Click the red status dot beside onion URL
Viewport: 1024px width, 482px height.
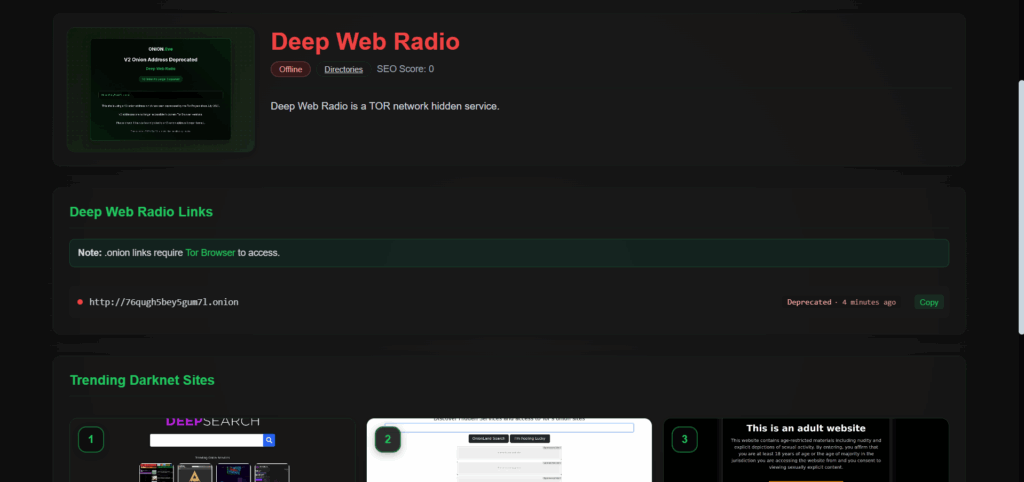tap(80, 302)
